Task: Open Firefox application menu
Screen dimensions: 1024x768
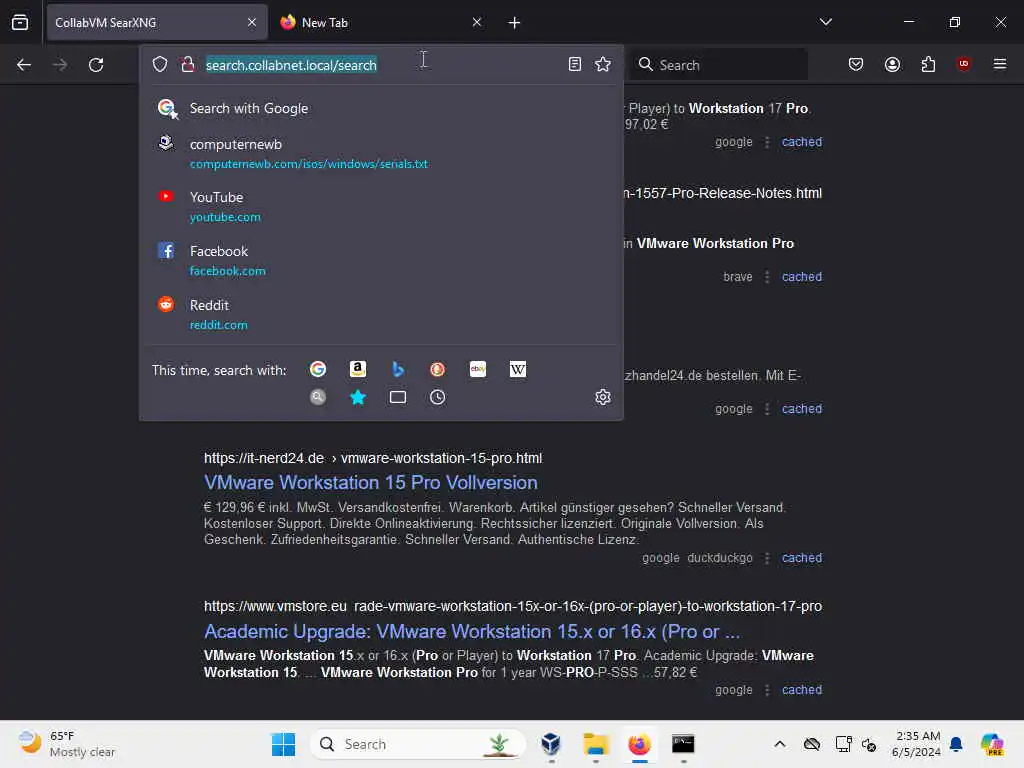Action: (x=1000, y=64)
